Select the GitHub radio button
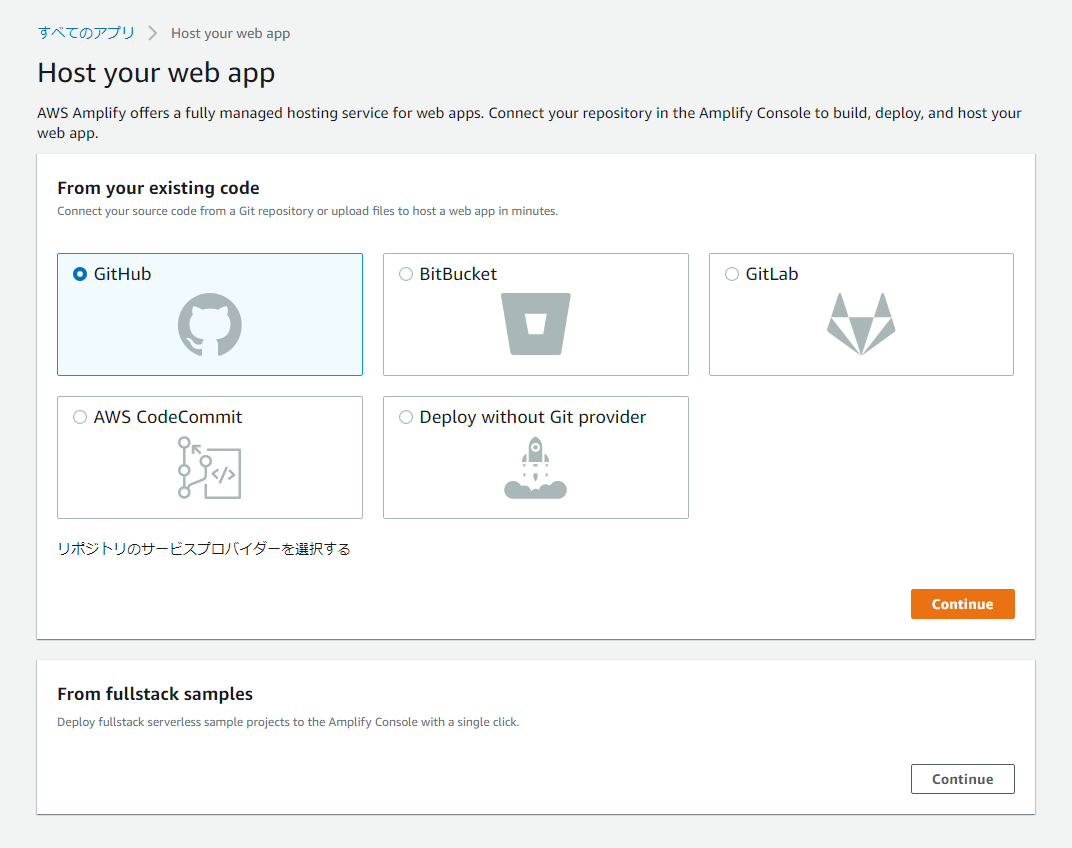The height and width of the screenshot is (848, 1072). click(80, 274)
